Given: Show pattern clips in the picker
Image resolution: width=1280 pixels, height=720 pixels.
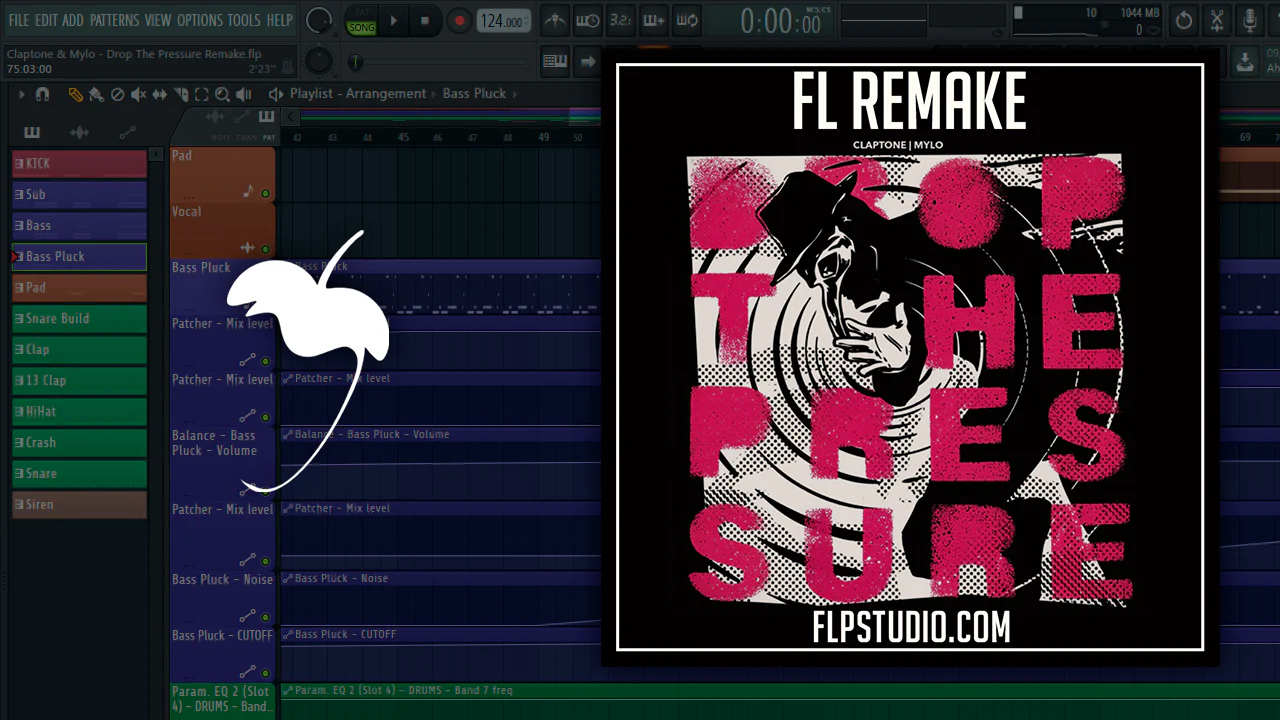Looking at the screenshot, I should (32, 132).
